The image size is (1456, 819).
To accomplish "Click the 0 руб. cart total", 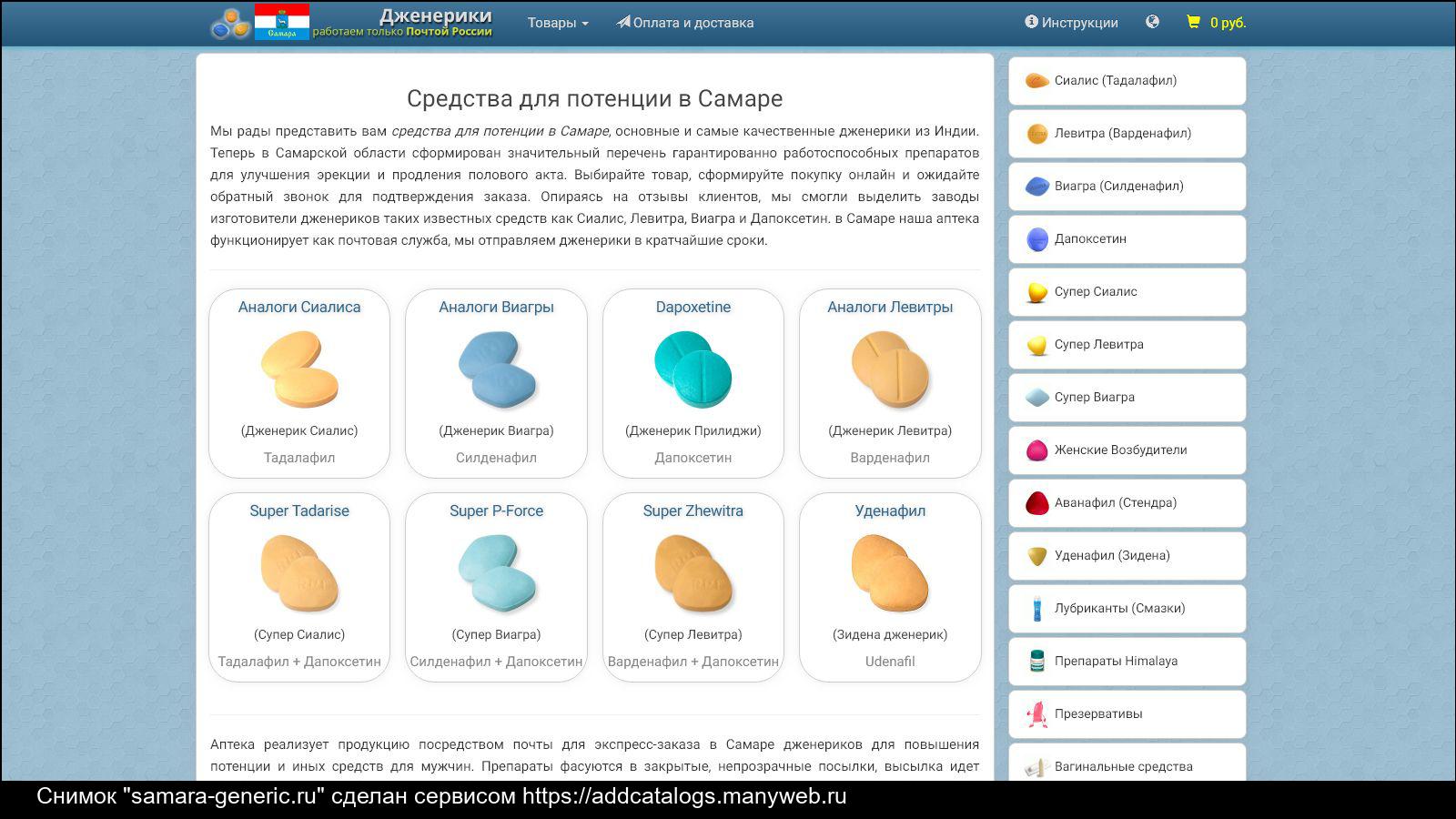I will point(1228,23).
